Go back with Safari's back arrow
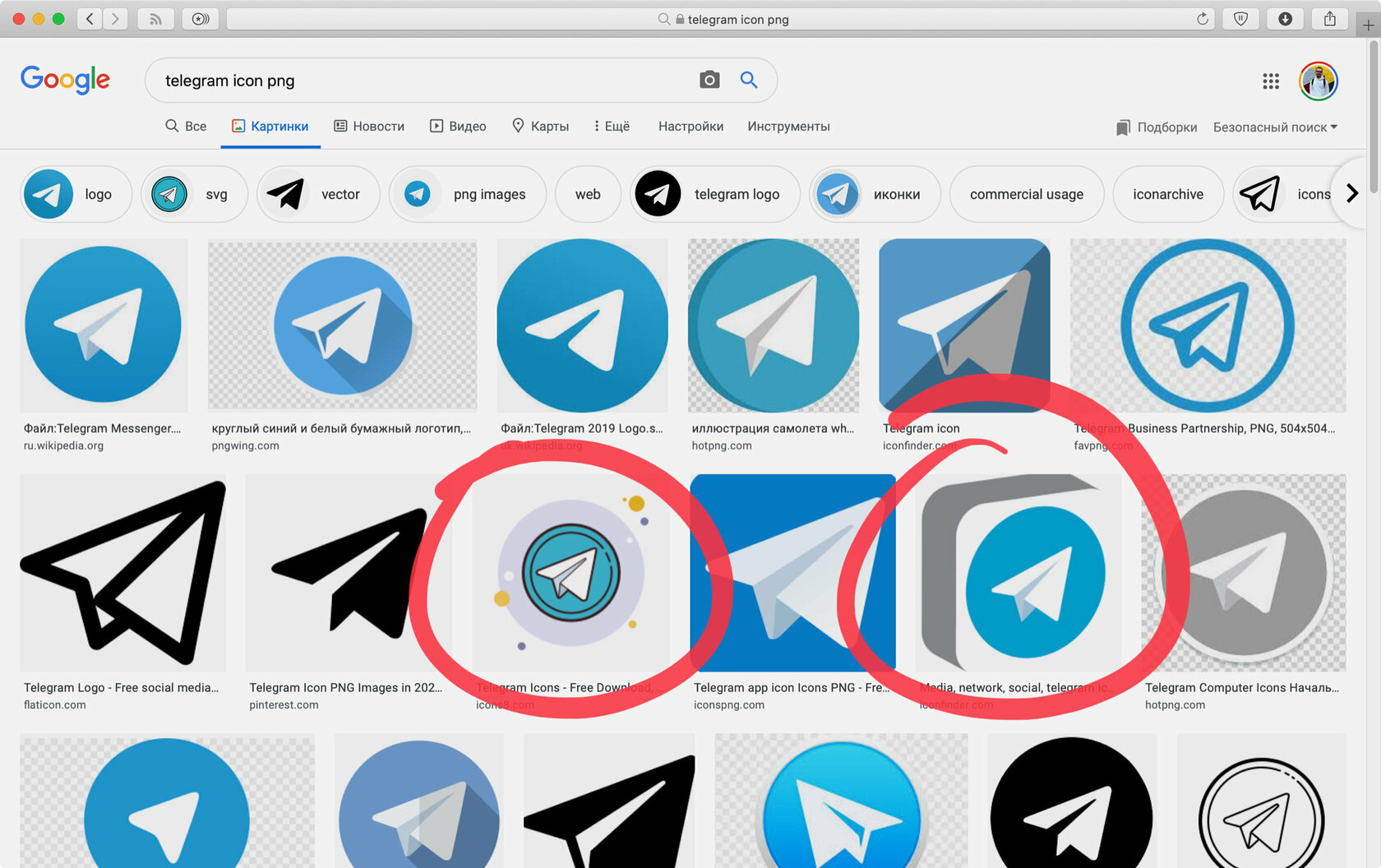Screen dimensions: 1381x868 click(x=90, y=19)
